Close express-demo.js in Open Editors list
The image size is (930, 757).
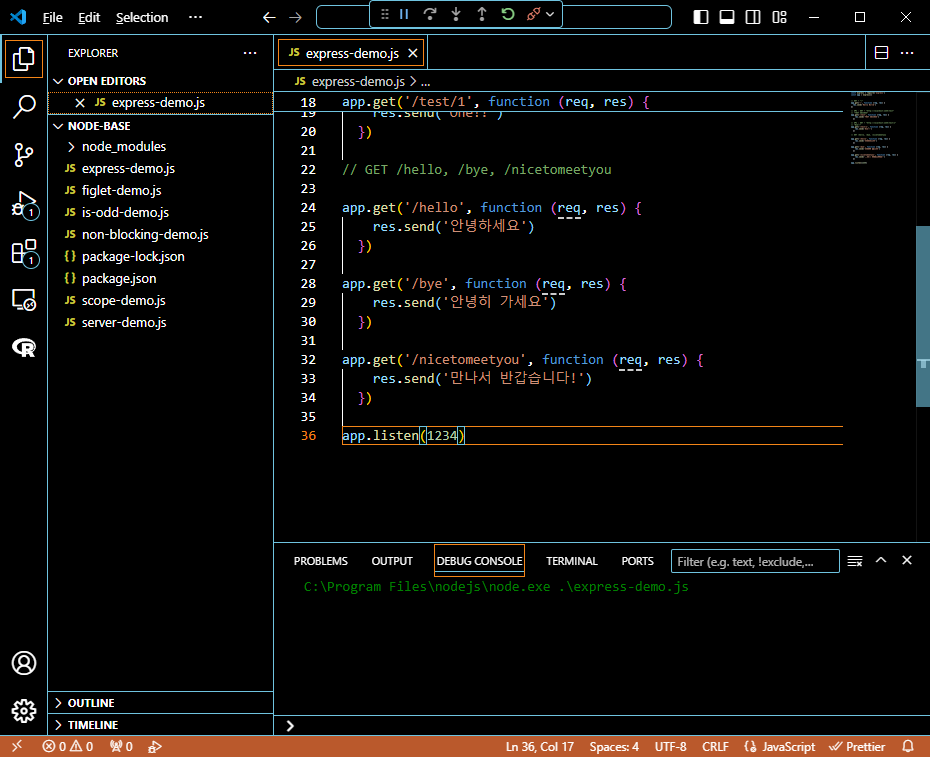[80, 103]
